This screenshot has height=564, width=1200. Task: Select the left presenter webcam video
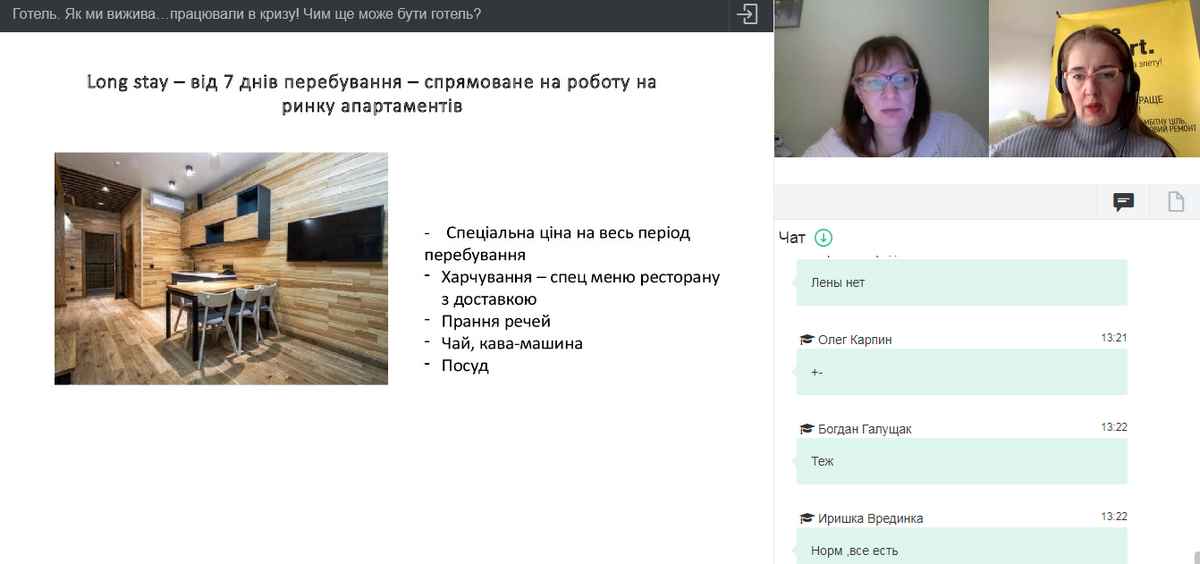[880, 79]
